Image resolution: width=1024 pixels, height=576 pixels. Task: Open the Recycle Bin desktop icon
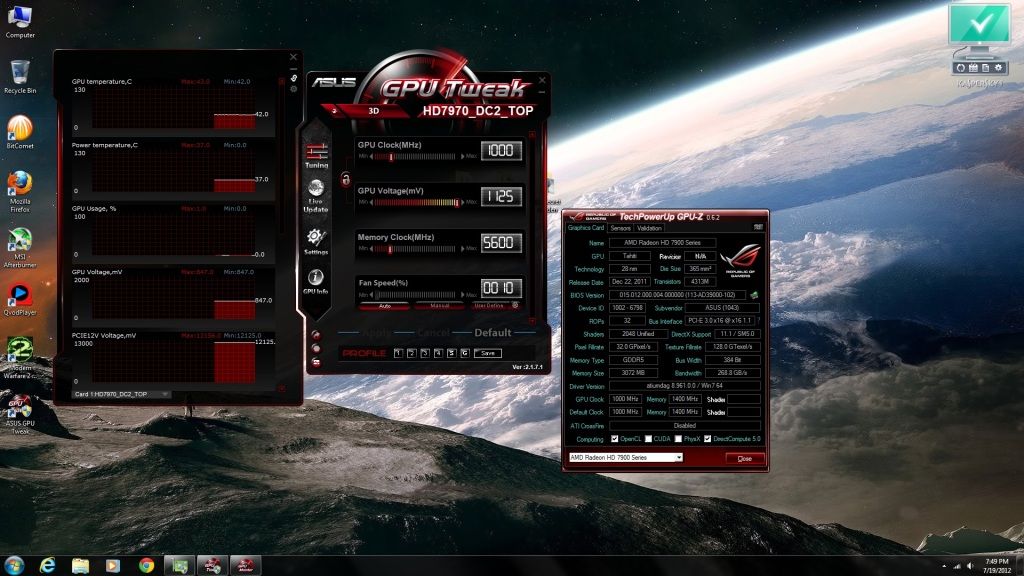coord(20,76)
